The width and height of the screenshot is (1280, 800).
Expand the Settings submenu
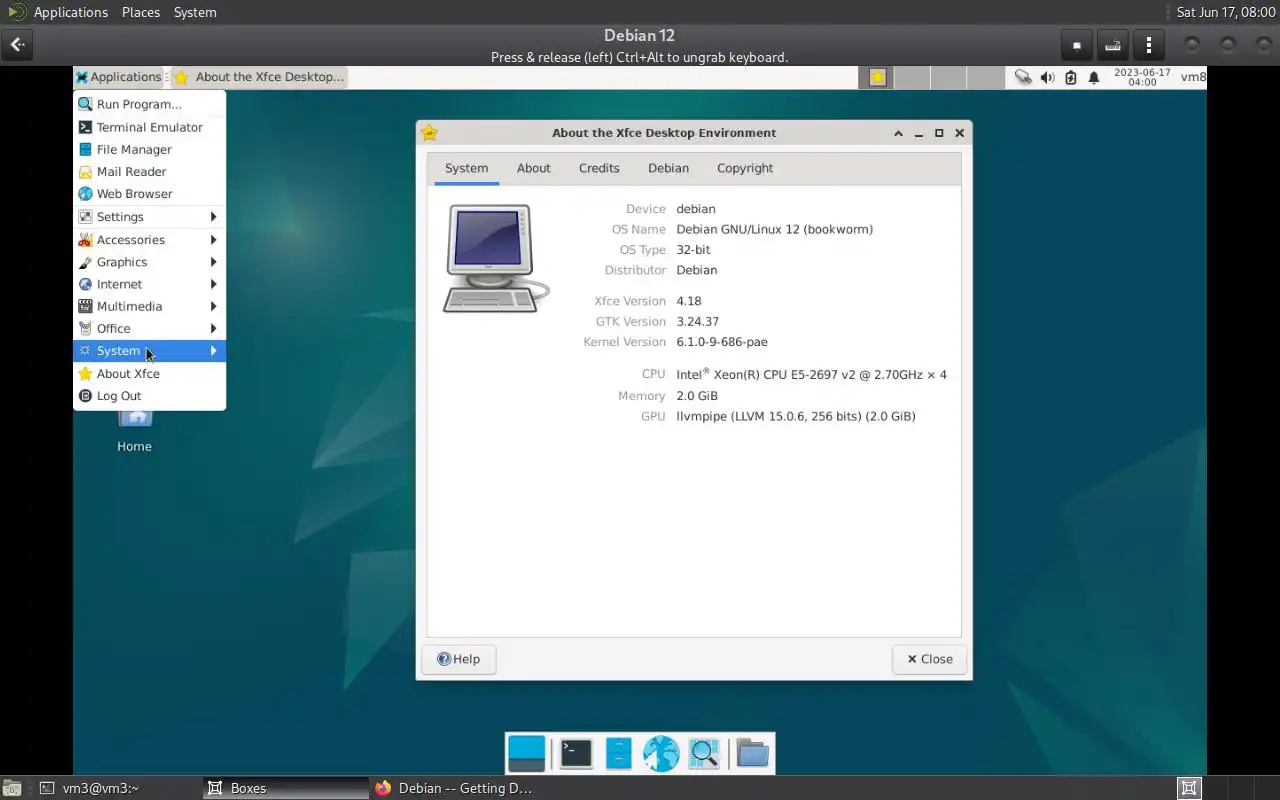tap(150, 217)
